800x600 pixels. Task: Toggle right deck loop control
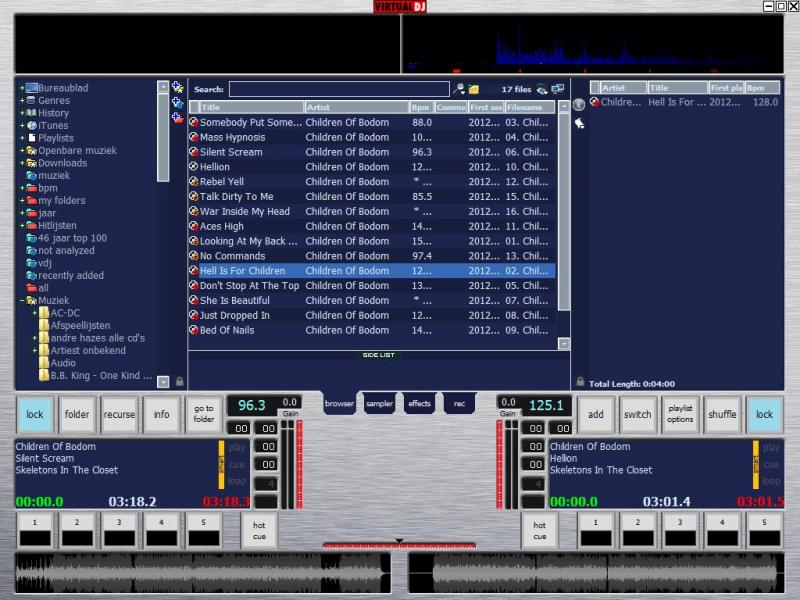(771, 481)
